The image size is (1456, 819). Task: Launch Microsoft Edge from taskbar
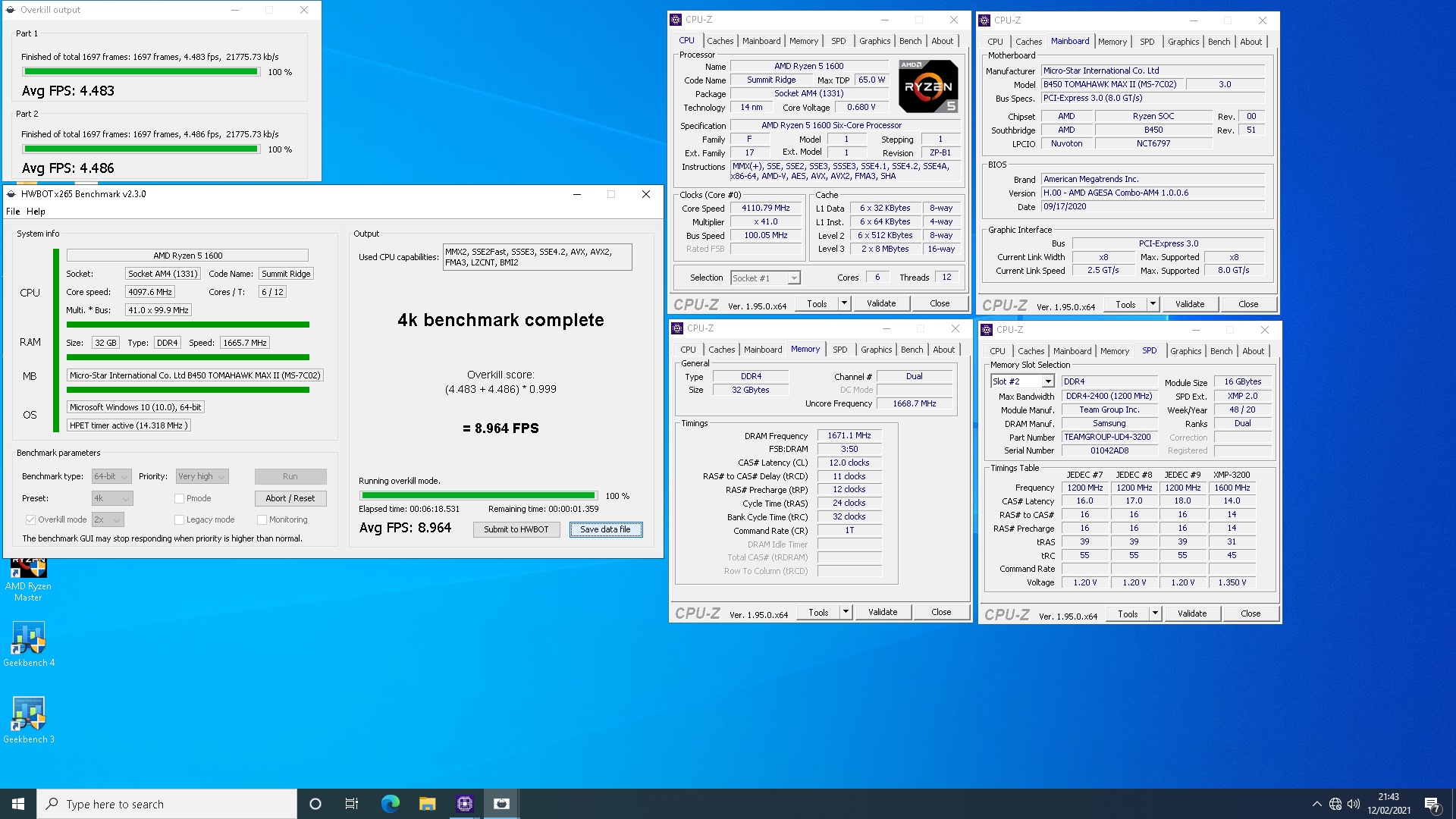point(390,804)
